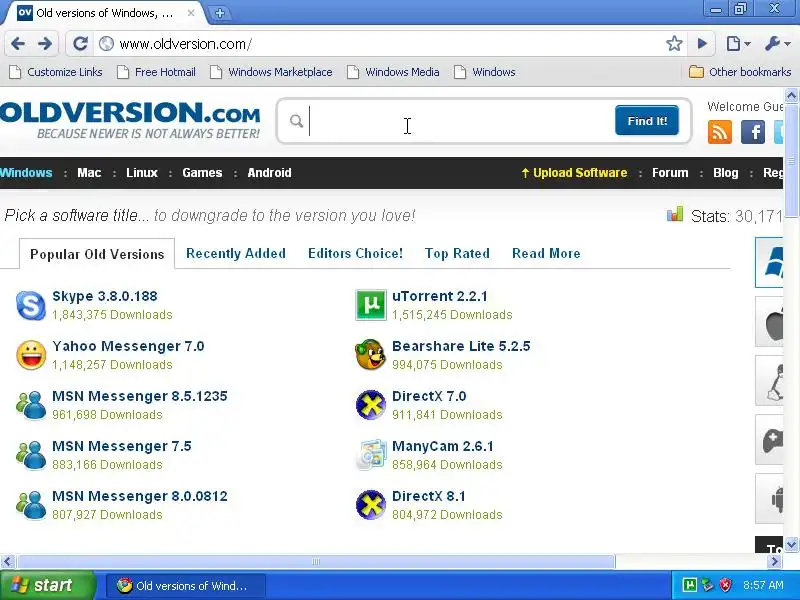Image resolution: width=800 pixels, height=600 pixels.
Task: Open Bearshare Lite 5.2.5 link
Action: point(461,346)
